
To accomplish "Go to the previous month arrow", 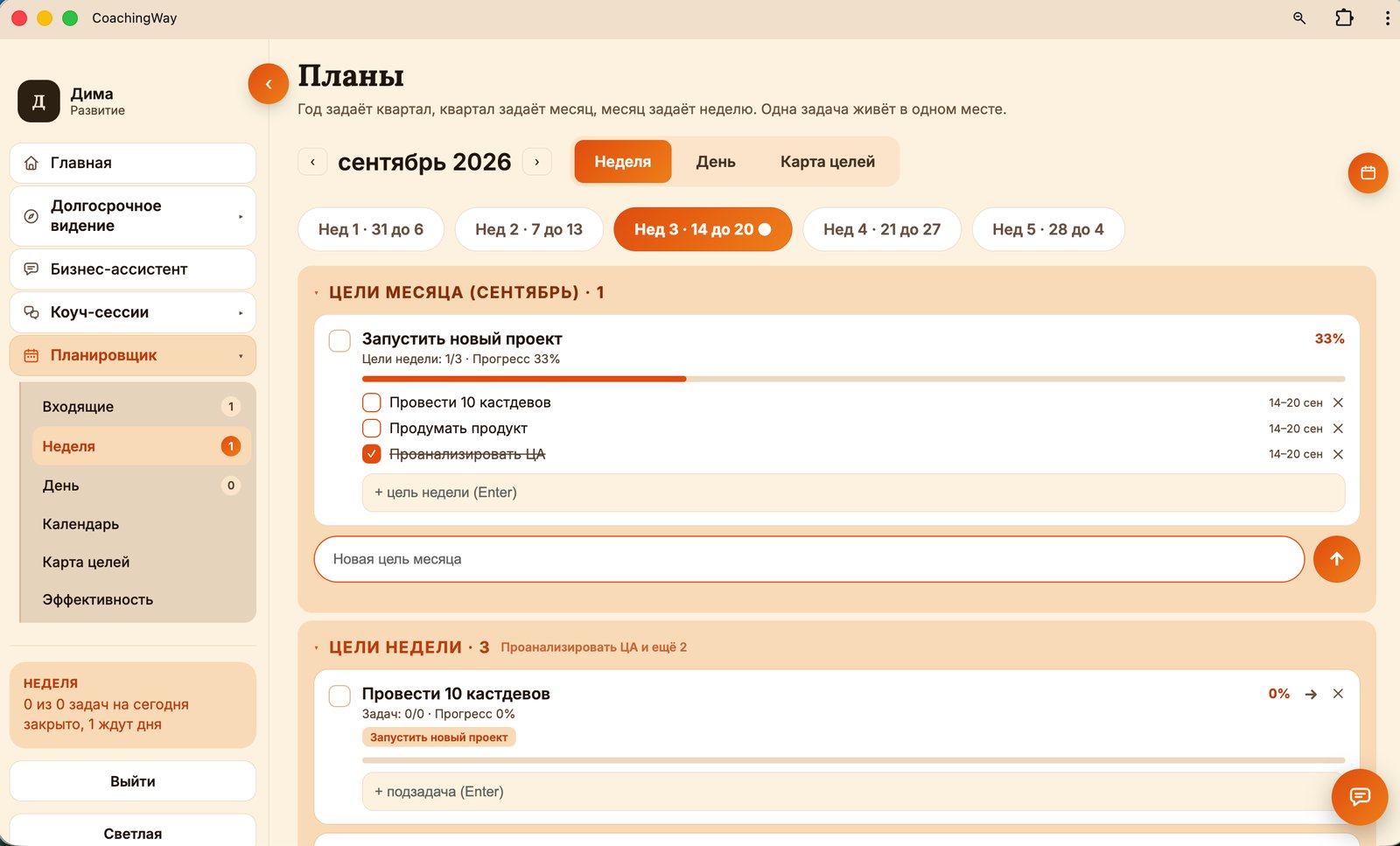I will 312,162.
